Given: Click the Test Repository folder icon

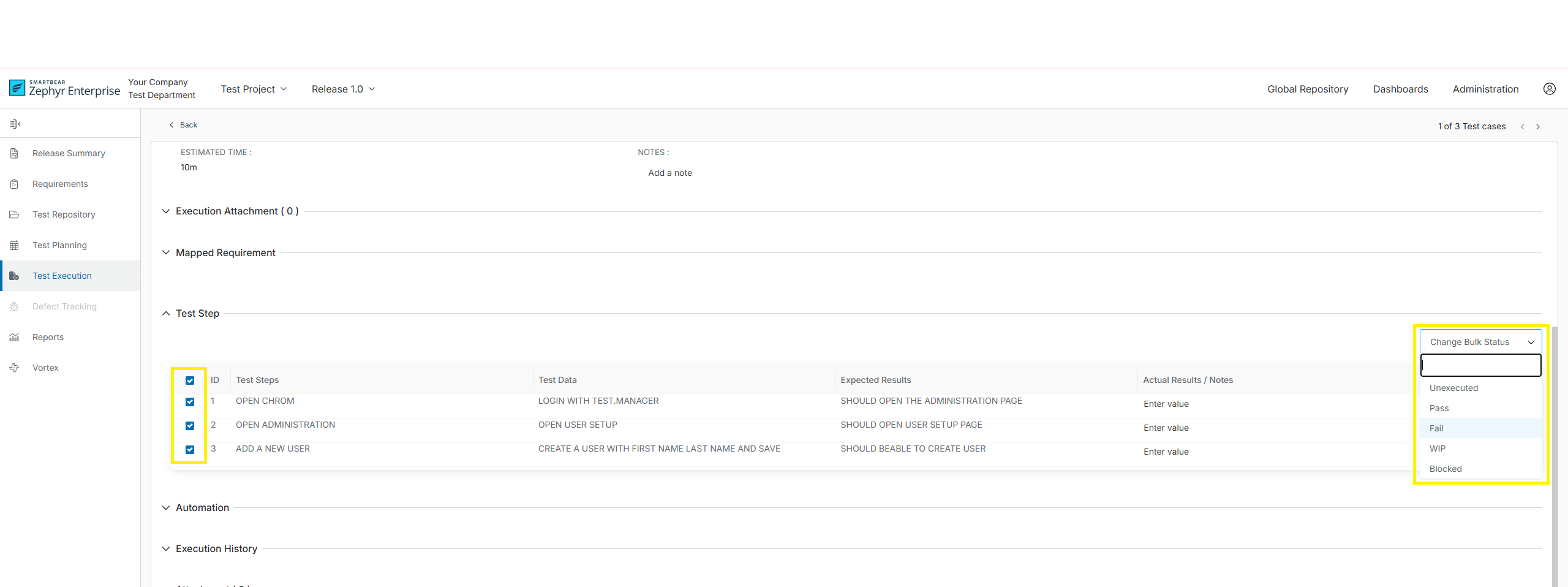Looking at the screenshot, I should 15,214.
